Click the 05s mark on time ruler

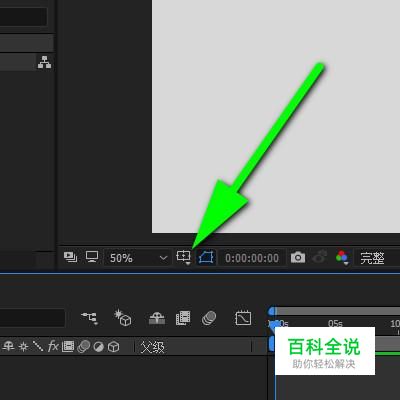tap(335, 324)
